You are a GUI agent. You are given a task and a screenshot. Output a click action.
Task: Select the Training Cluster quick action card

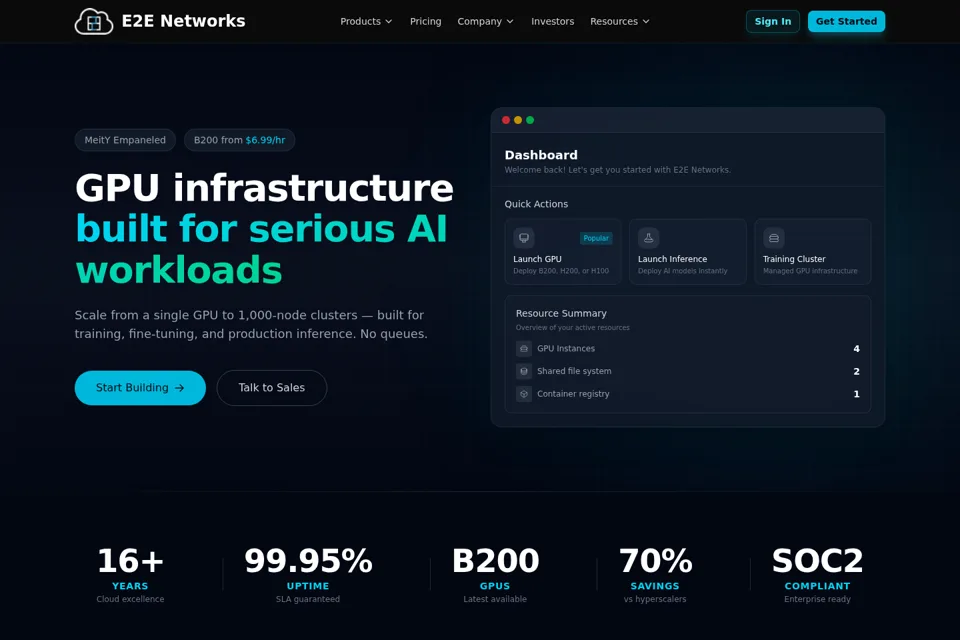pyautogui.click(x=812, y=252)
